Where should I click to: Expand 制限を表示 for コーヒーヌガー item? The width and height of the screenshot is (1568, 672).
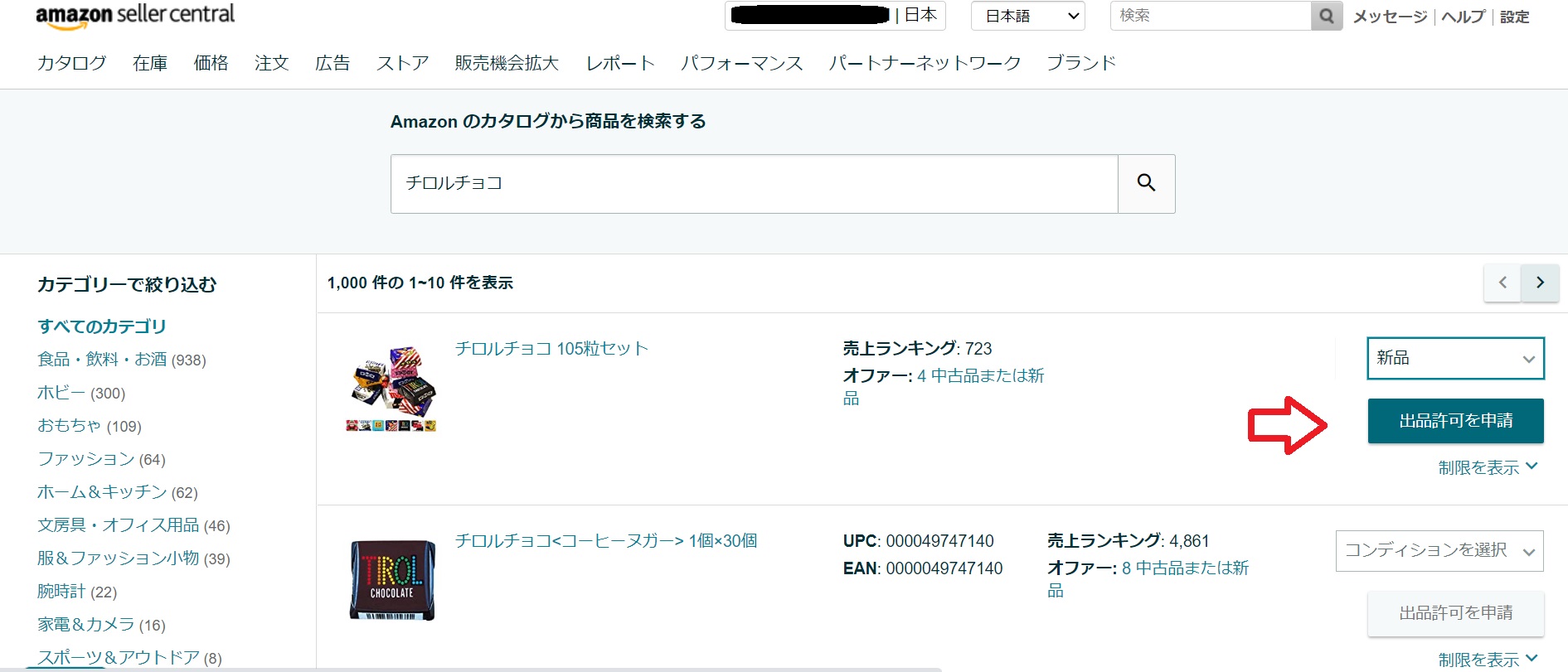(x=1488, y=660)
